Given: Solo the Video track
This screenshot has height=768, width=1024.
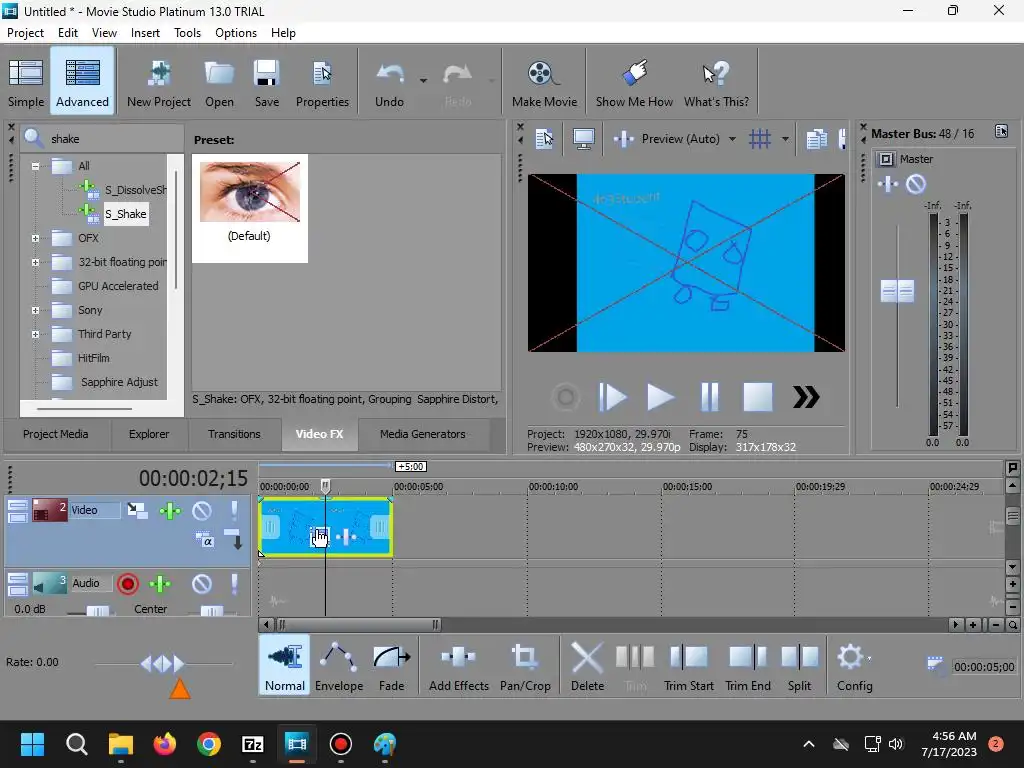Looking at the screenshot, I should point(234,511).
